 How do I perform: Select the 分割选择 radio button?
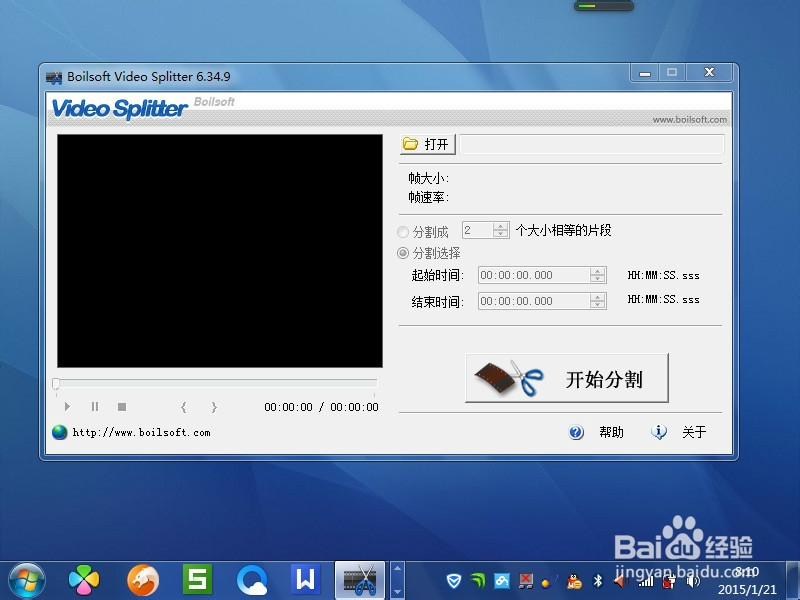(x=403, y=253)
